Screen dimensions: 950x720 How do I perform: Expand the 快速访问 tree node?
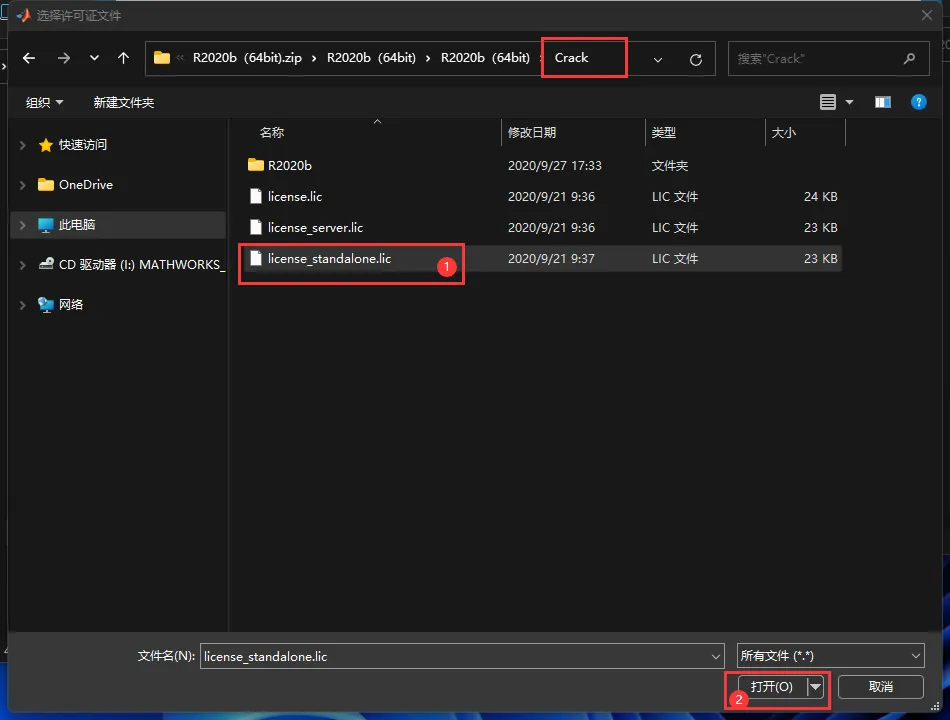point(22,145)
